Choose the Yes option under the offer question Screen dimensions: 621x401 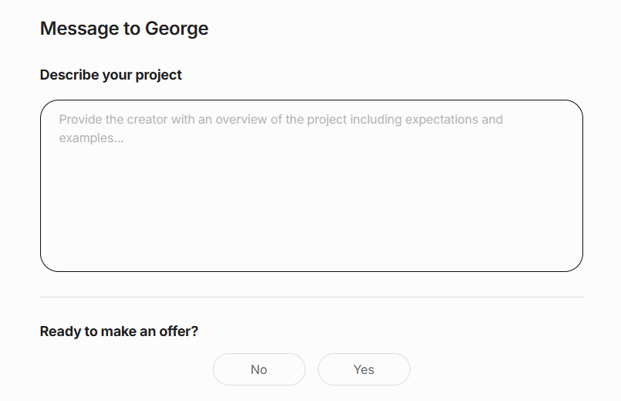[x=364, y=369]
